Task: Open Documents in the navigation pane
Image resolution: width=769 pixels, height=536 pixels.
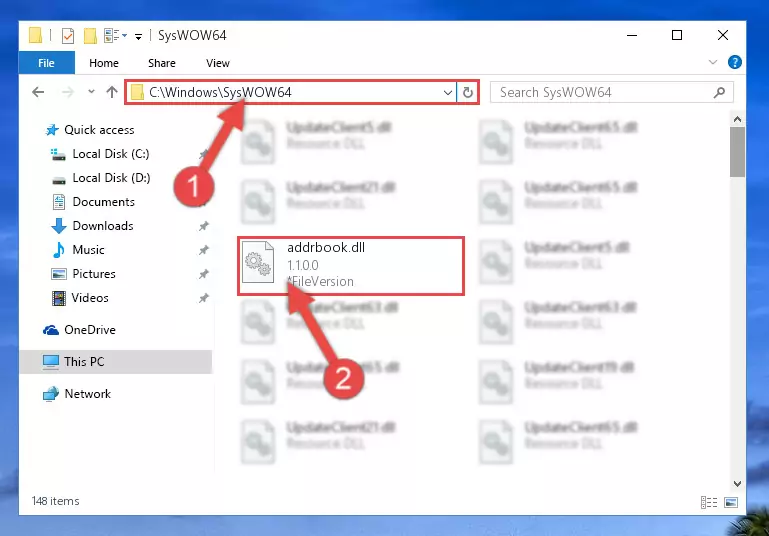Action: coord(103,202)
